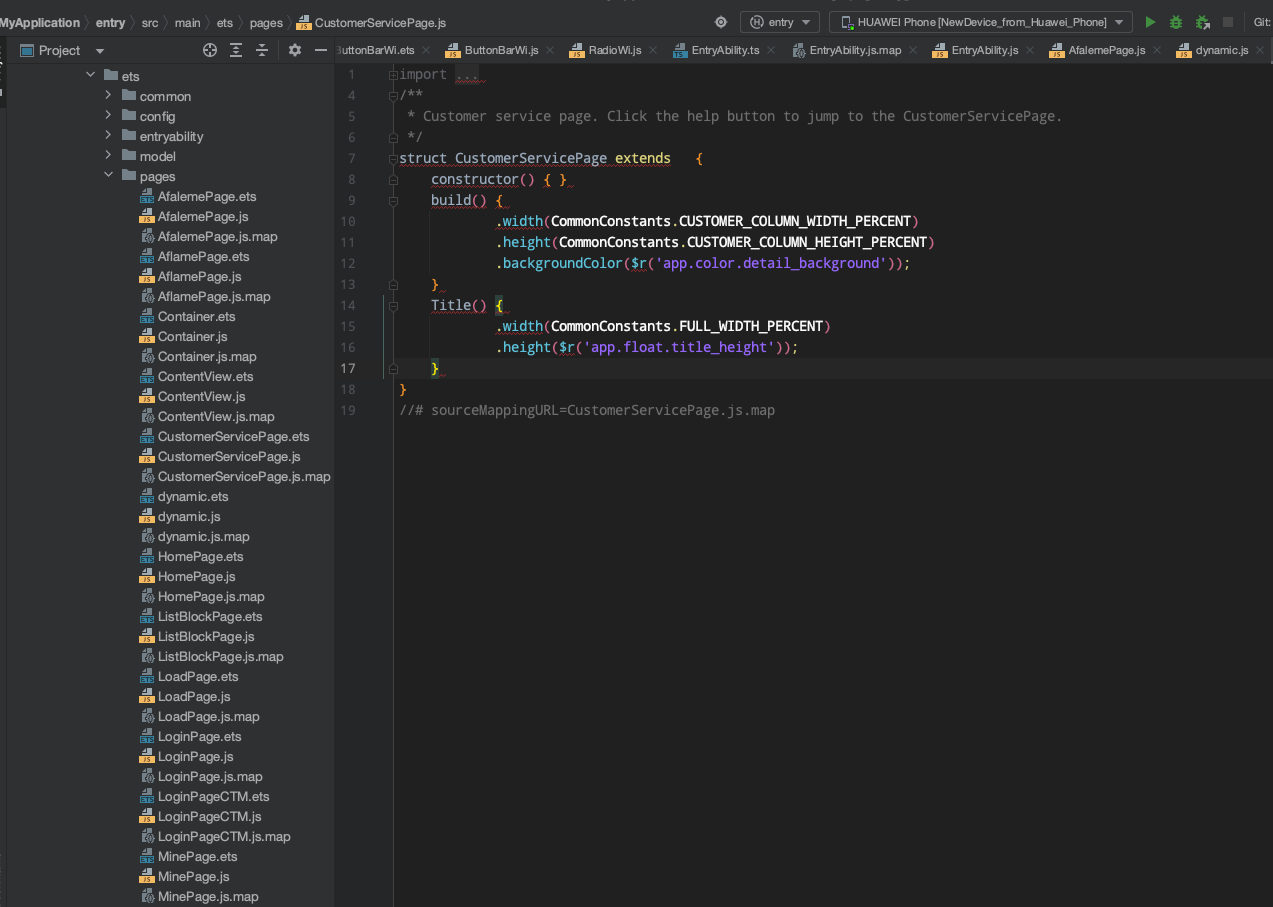
Task: Click line number 12 in the gutter
Action: (348, 263)
